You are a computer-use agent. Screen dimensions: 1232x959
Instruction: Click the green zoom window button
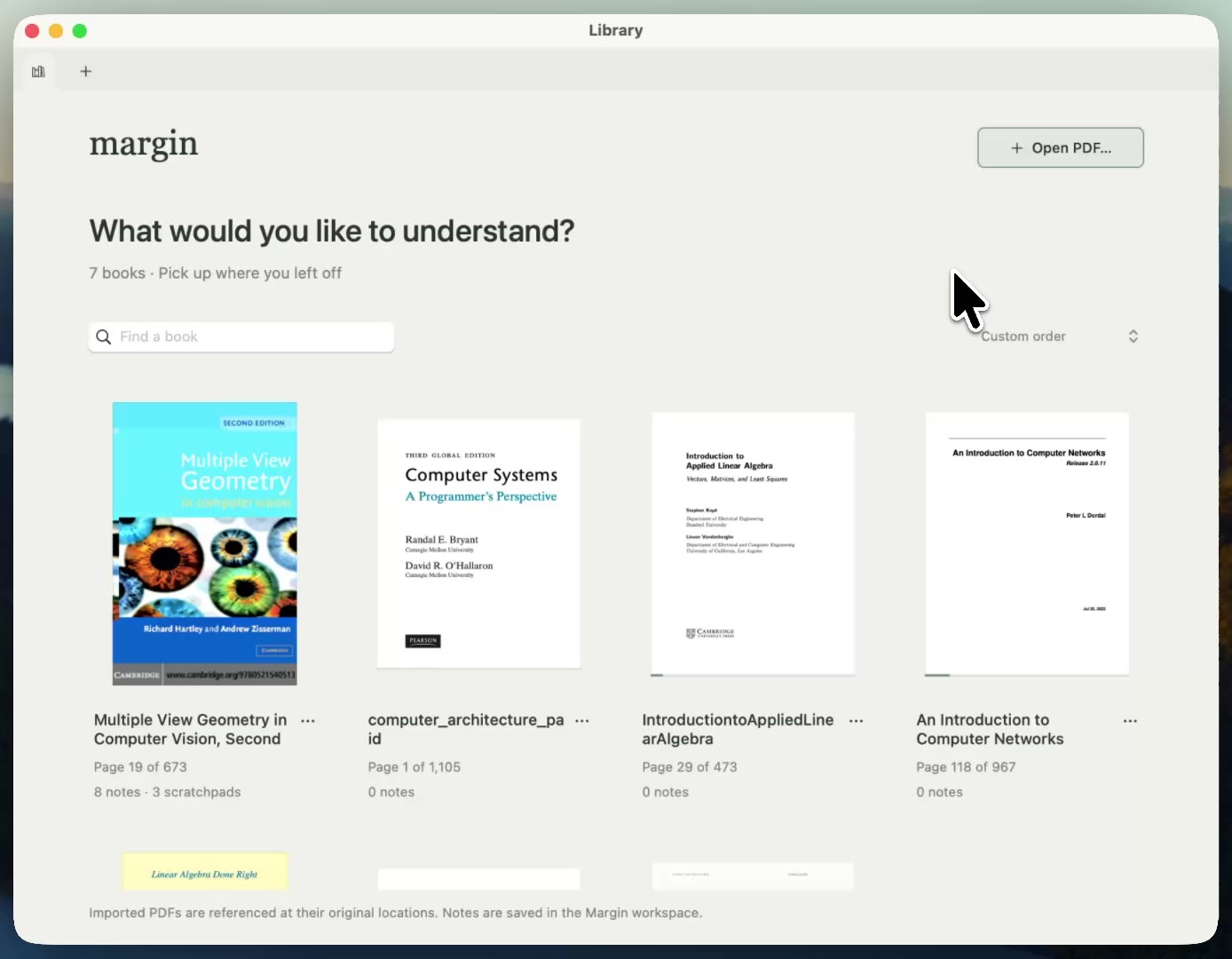80,31
